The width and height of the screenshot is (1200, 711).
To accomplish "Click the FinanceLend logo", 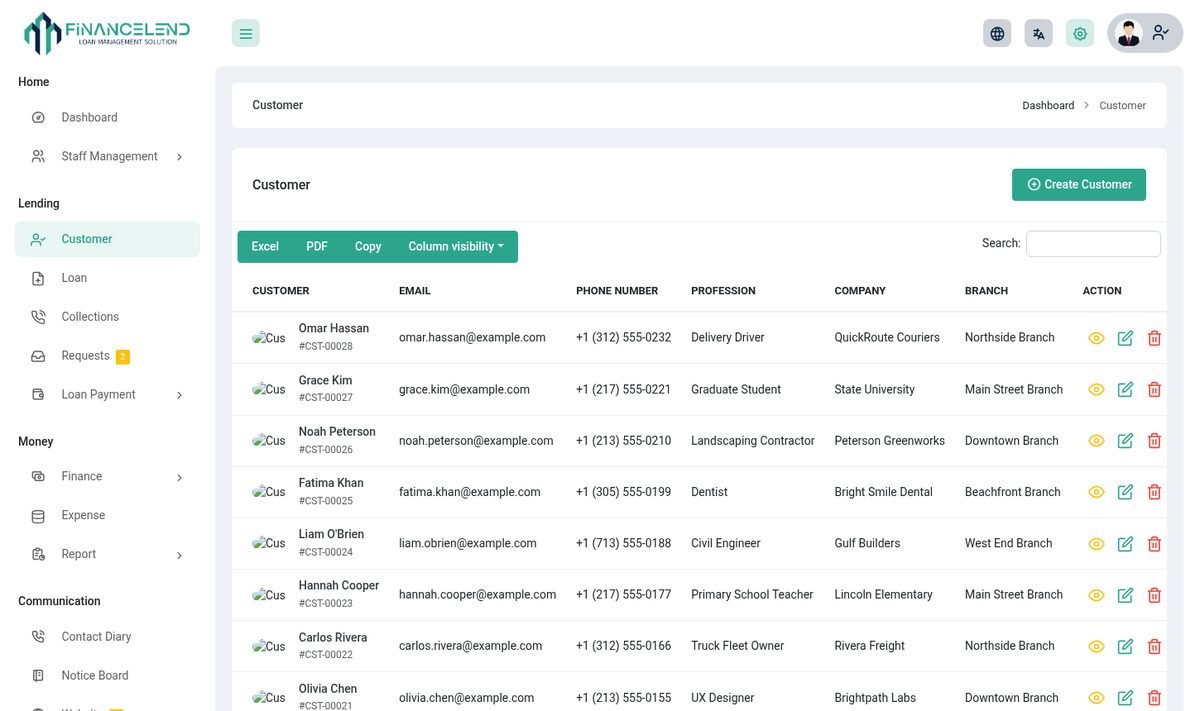I will 107,33.
